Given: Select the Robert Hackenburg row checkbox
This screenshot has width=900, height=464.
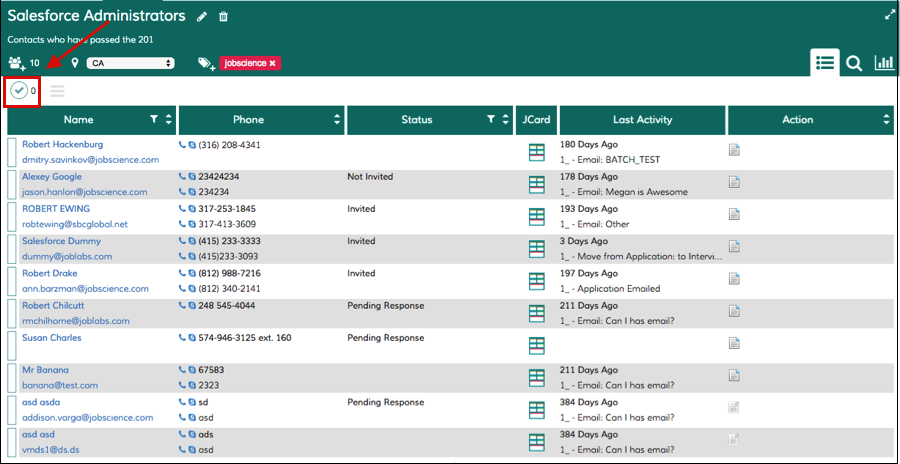Looking at the screenshot, I should point(12,152).
